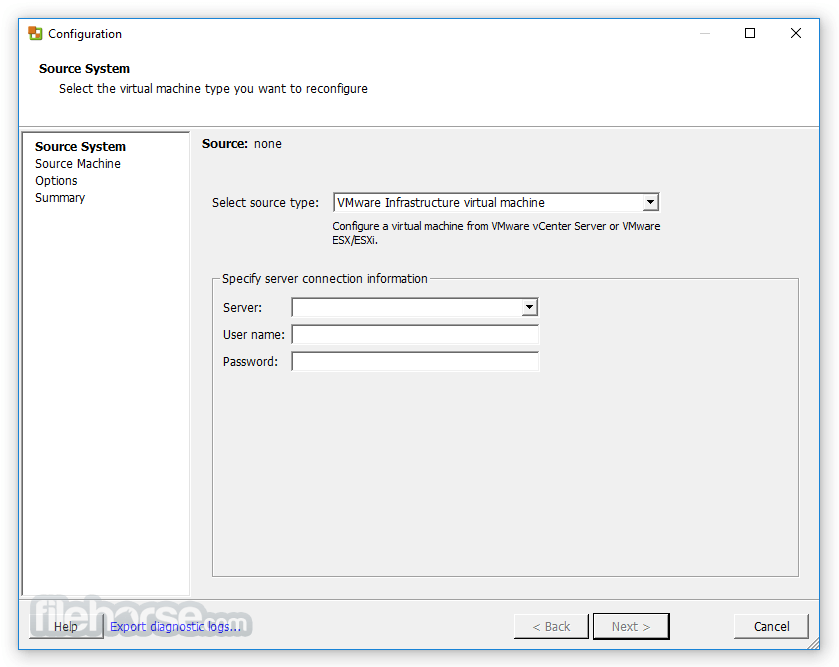Click the 'Select source type:' label

(265, 203)
